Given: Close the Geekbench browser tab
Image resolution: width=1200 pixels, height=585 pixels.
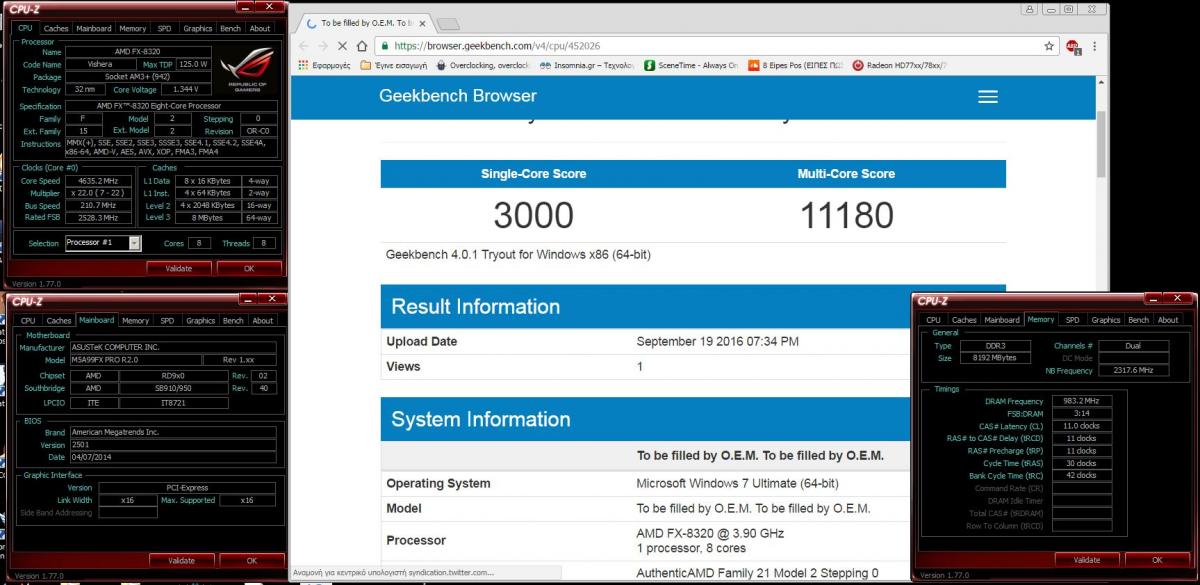Looking at the screenshot, I should pyautogui.click(x=422, y=23).
